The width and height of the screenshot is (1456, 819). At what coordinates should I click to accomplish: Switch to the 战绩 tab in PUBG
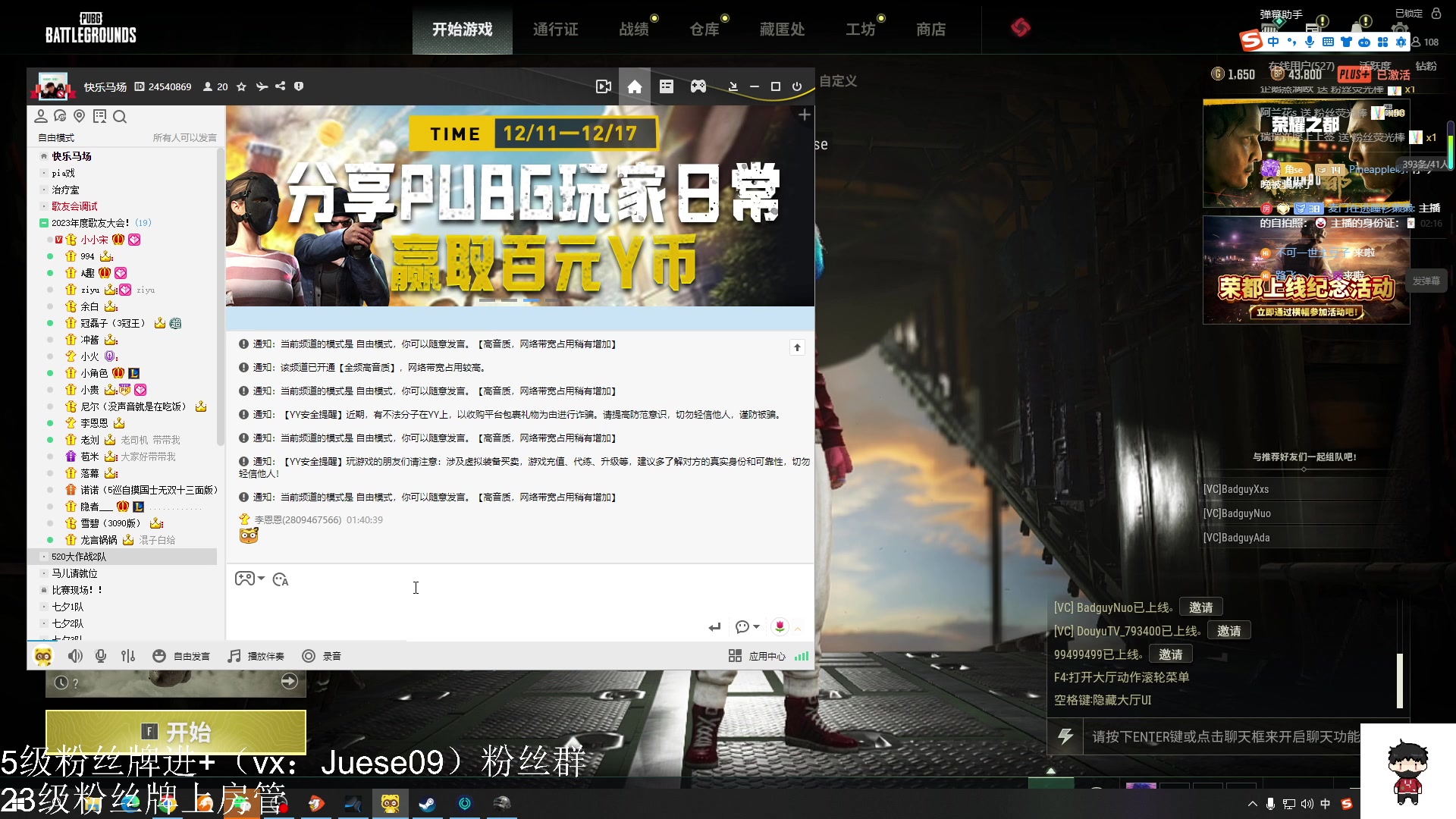[633, 29]
